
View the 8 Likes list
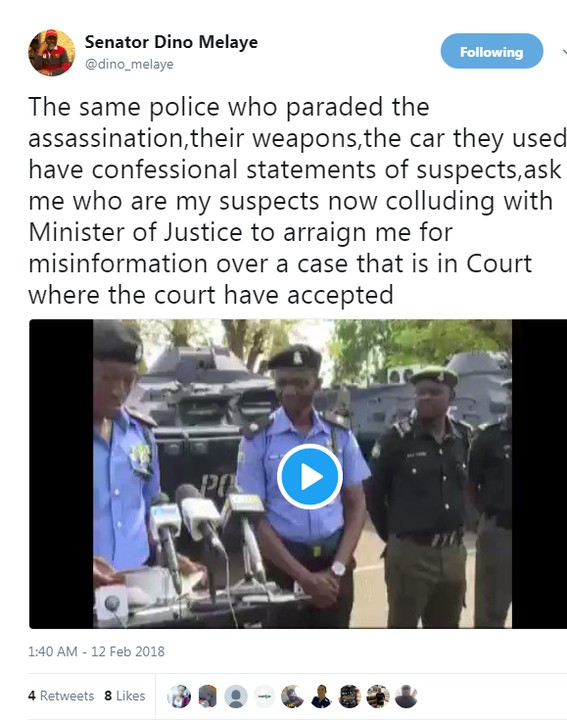point(125,696)
